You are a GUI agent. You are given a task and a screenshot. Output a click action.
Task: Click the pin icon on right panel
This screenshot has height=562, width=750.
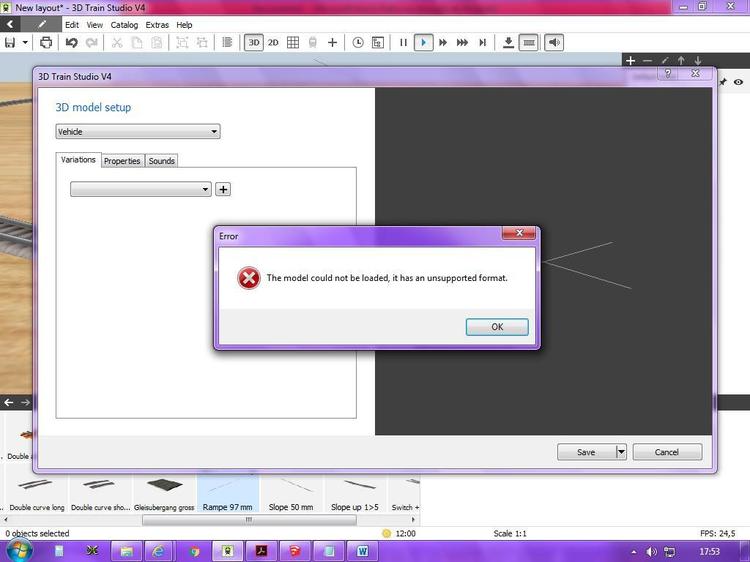(723, 82)
